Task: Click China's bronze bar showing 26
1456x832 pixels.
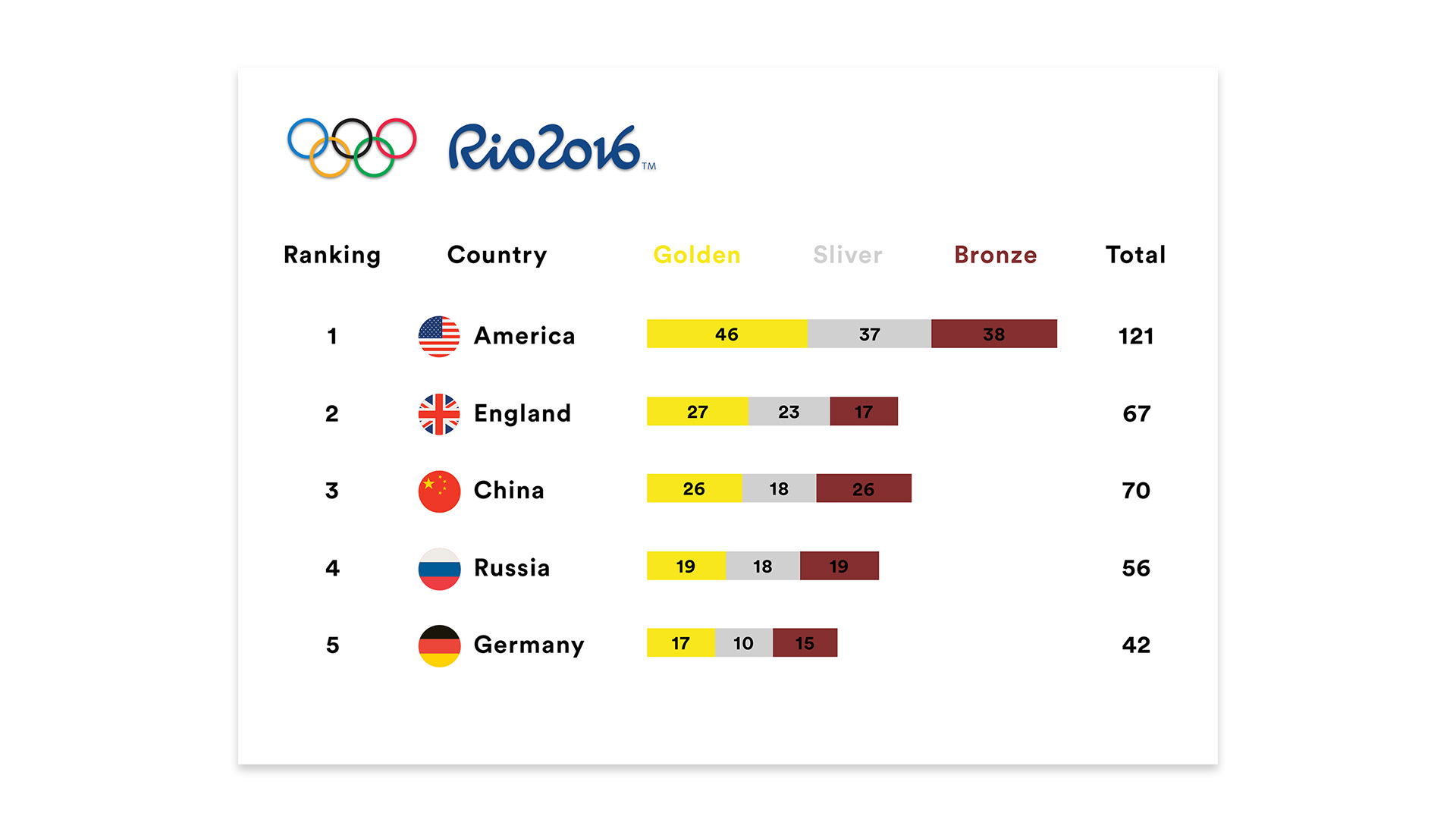Action: (864, 488)
